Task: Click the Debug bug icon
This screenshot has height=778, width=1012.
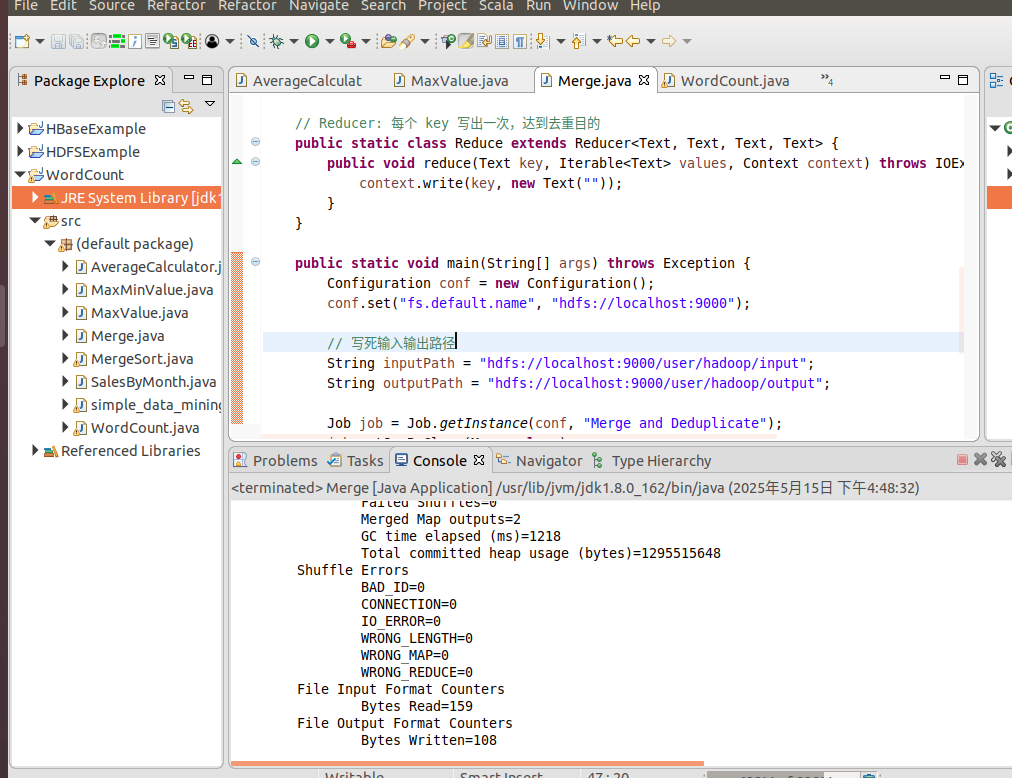Action: 276,41
